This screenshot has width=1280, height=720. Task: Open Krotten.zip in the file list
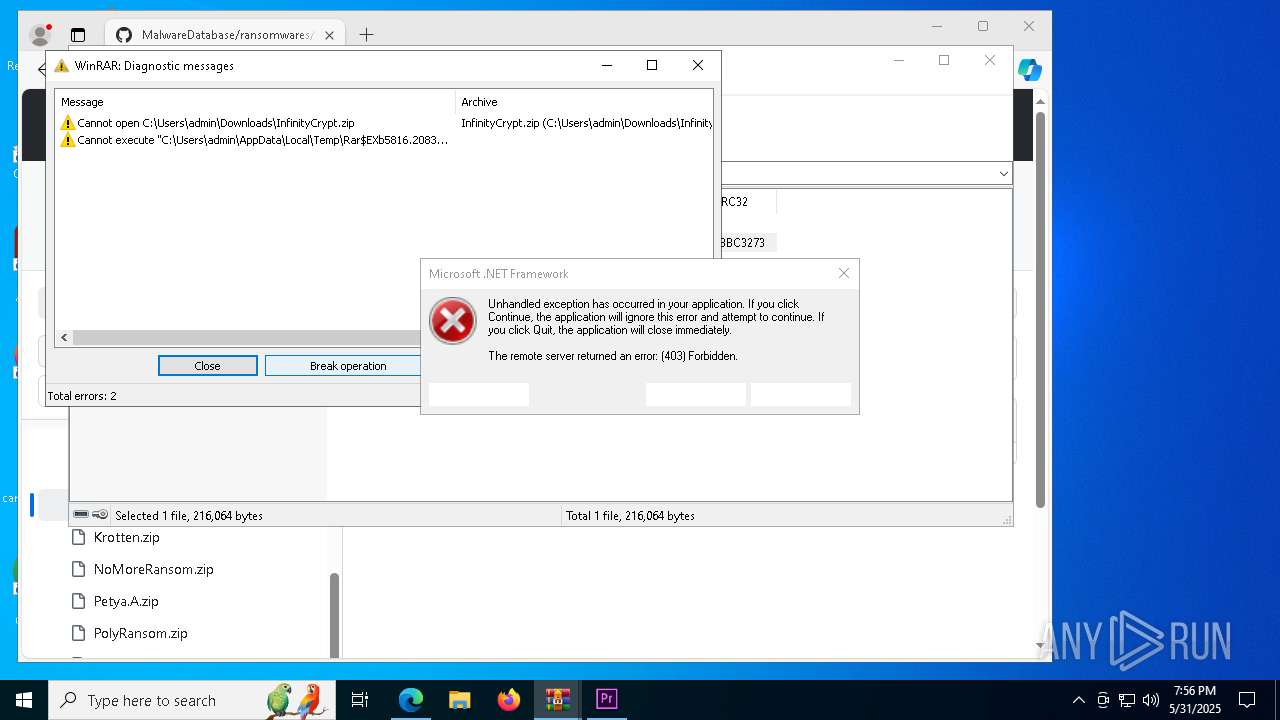[x=126, y=537]
